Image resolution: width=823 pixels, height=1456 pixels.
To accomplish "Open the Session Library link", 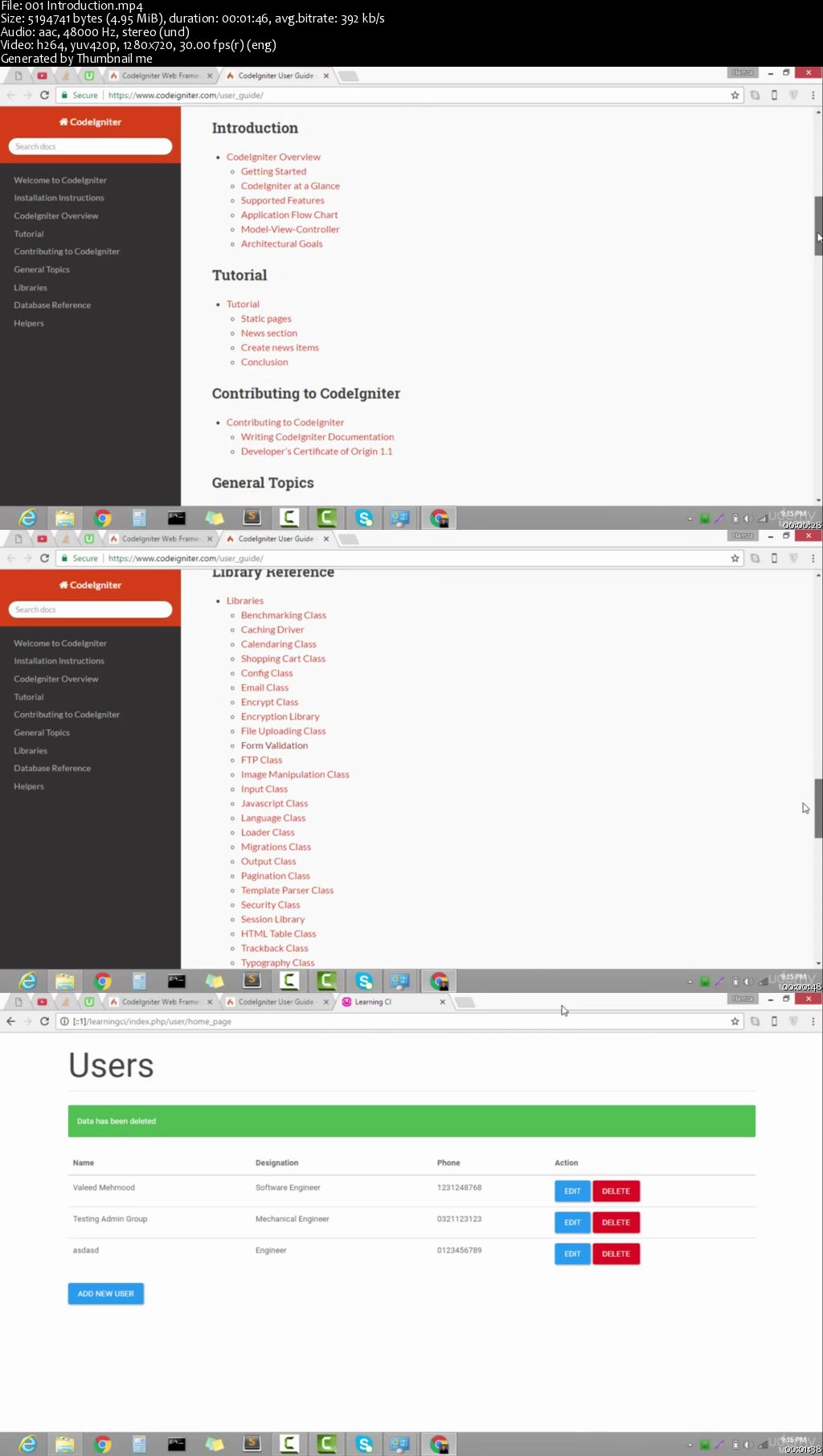I will pos(272,919).
